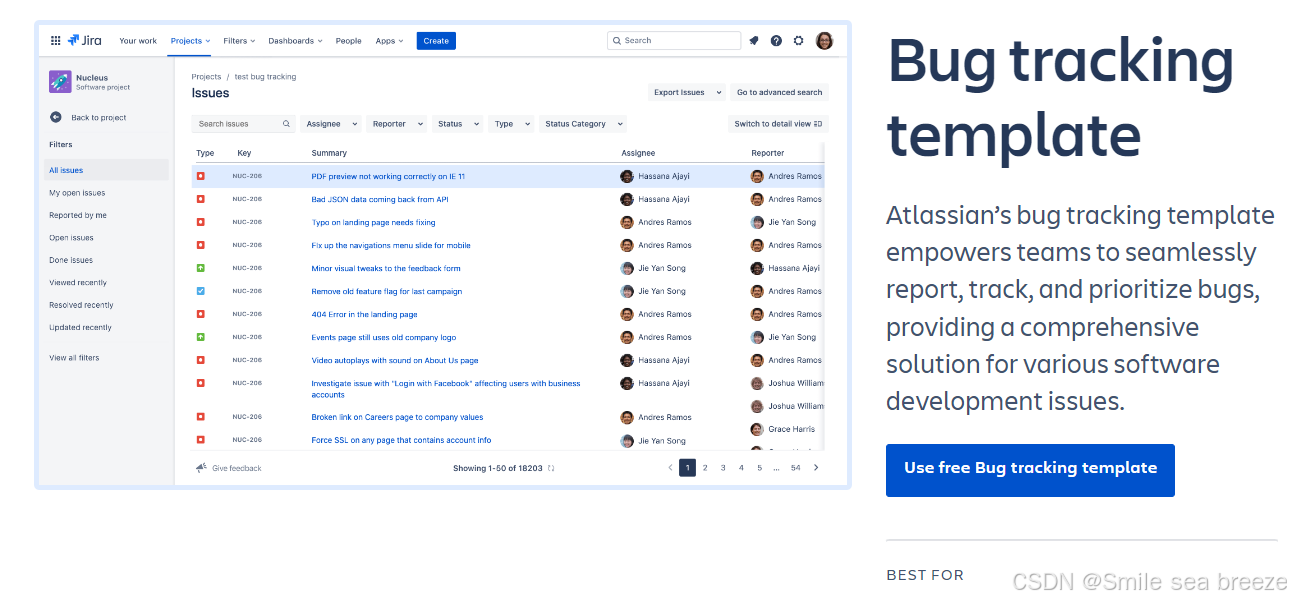The width and height of the screenshot is (1291, 603).
Task: Expand the Assignee filter dropdown
Action: (331, 124)
